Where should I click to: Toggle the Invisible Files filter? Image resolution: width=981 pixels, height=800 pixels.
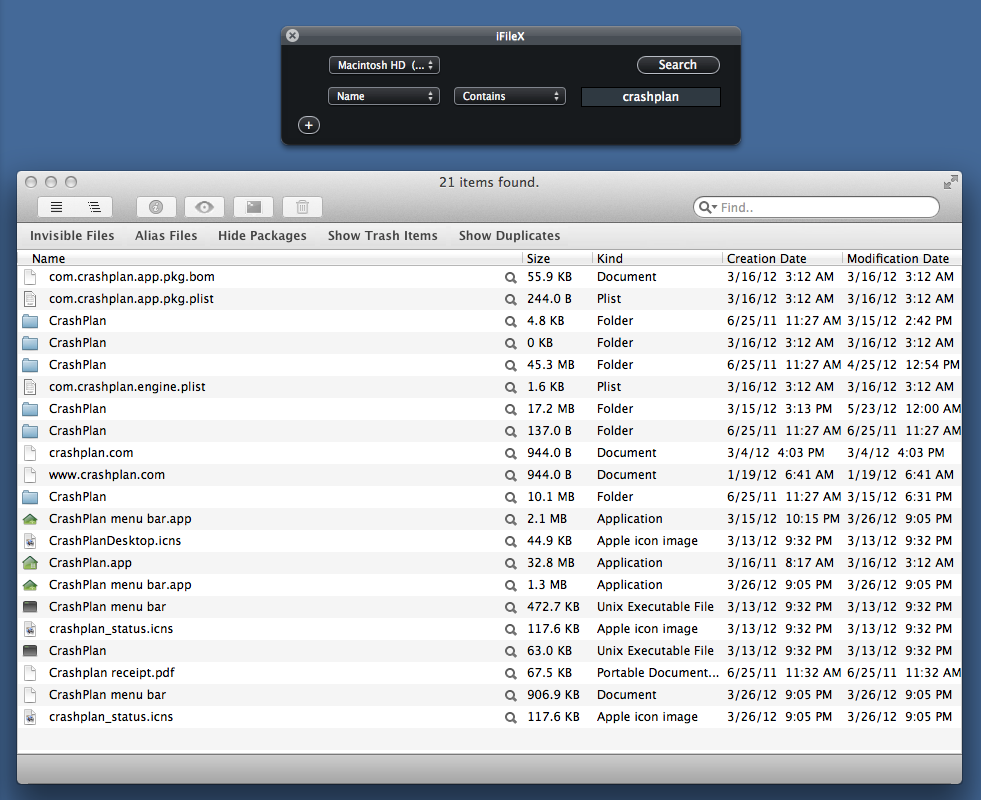tap(72, 236)
